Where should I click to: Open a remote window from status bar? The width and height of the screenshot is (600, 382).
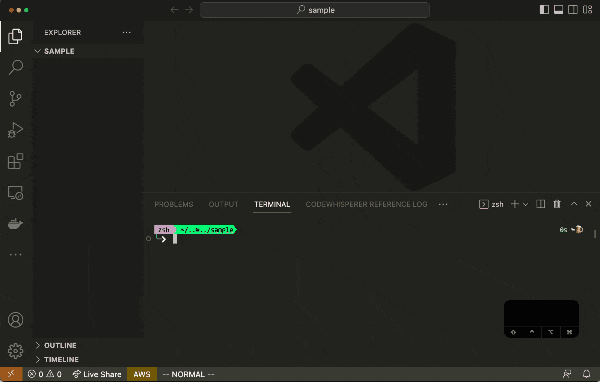11,374
